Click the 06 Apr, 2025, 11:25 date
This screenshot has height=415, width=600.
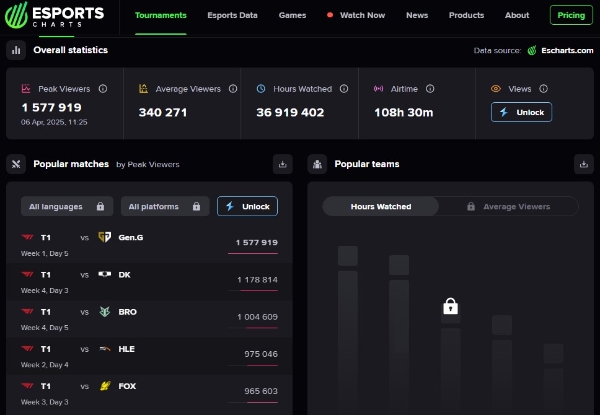click(x=54, y=122)
